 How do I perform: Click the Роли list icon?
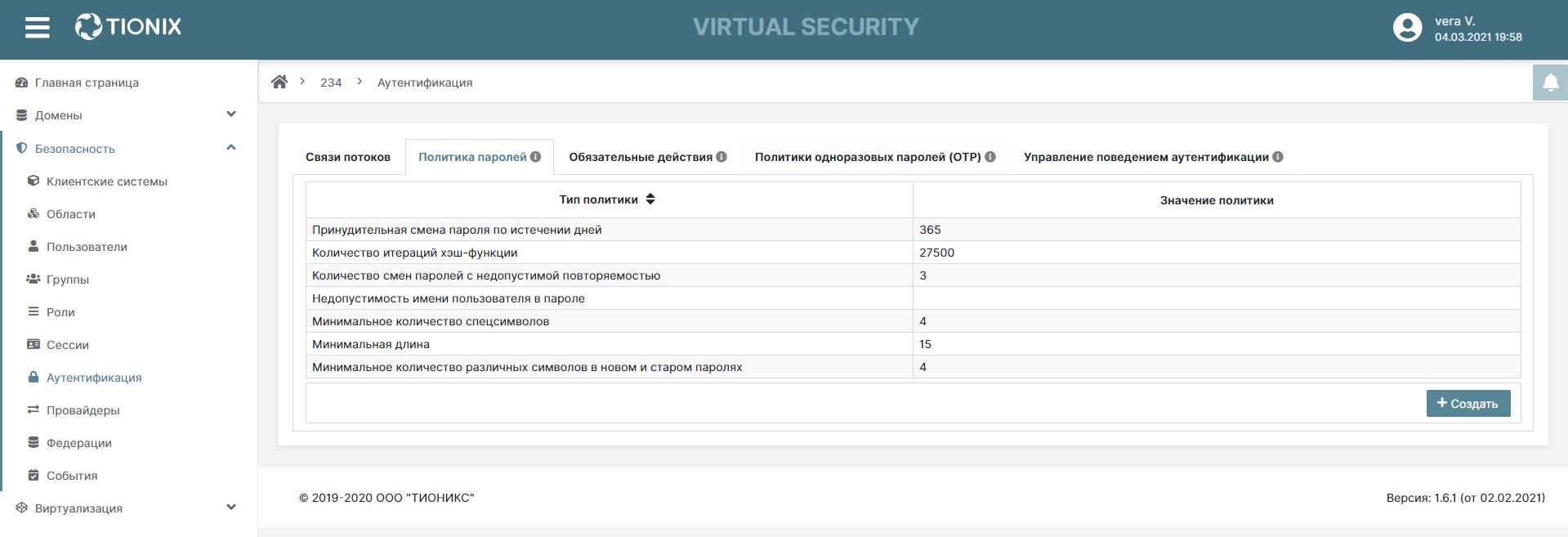coord(34,311)
